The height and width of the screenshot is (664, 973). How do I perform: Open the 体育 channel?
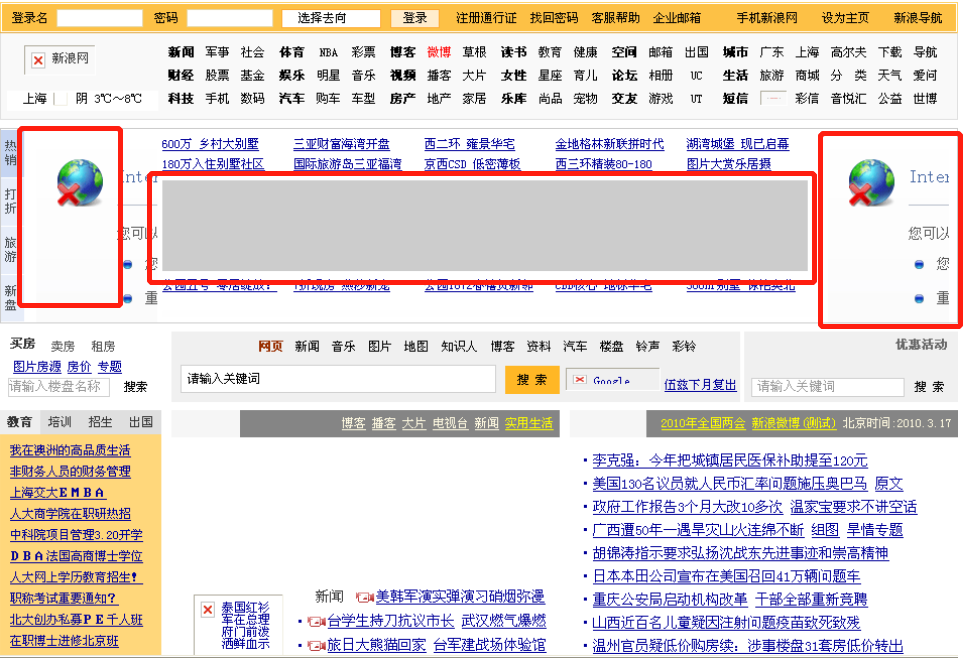pos(291,52)
